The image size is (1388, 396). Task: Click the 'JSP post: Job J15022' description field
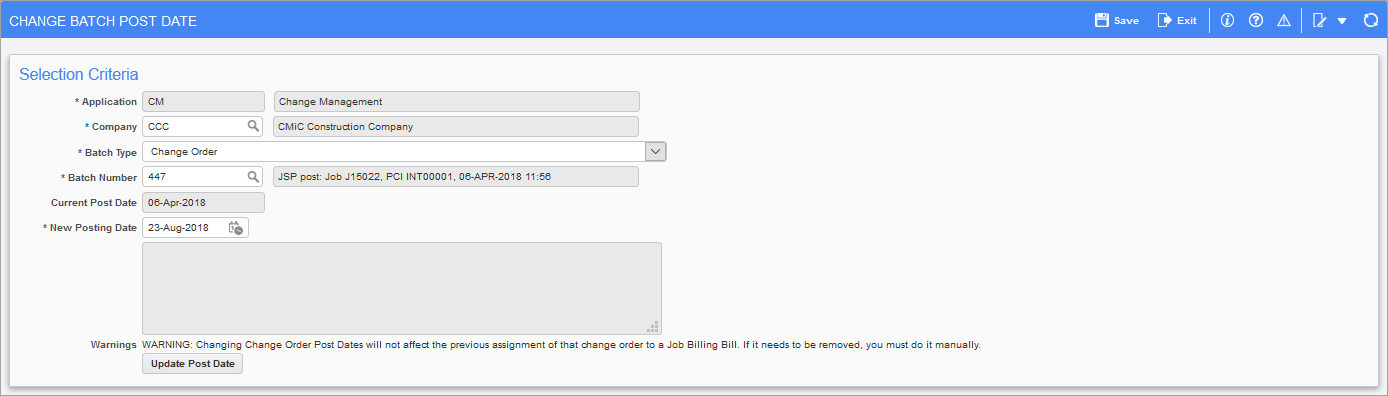click(x=457, y=177)
